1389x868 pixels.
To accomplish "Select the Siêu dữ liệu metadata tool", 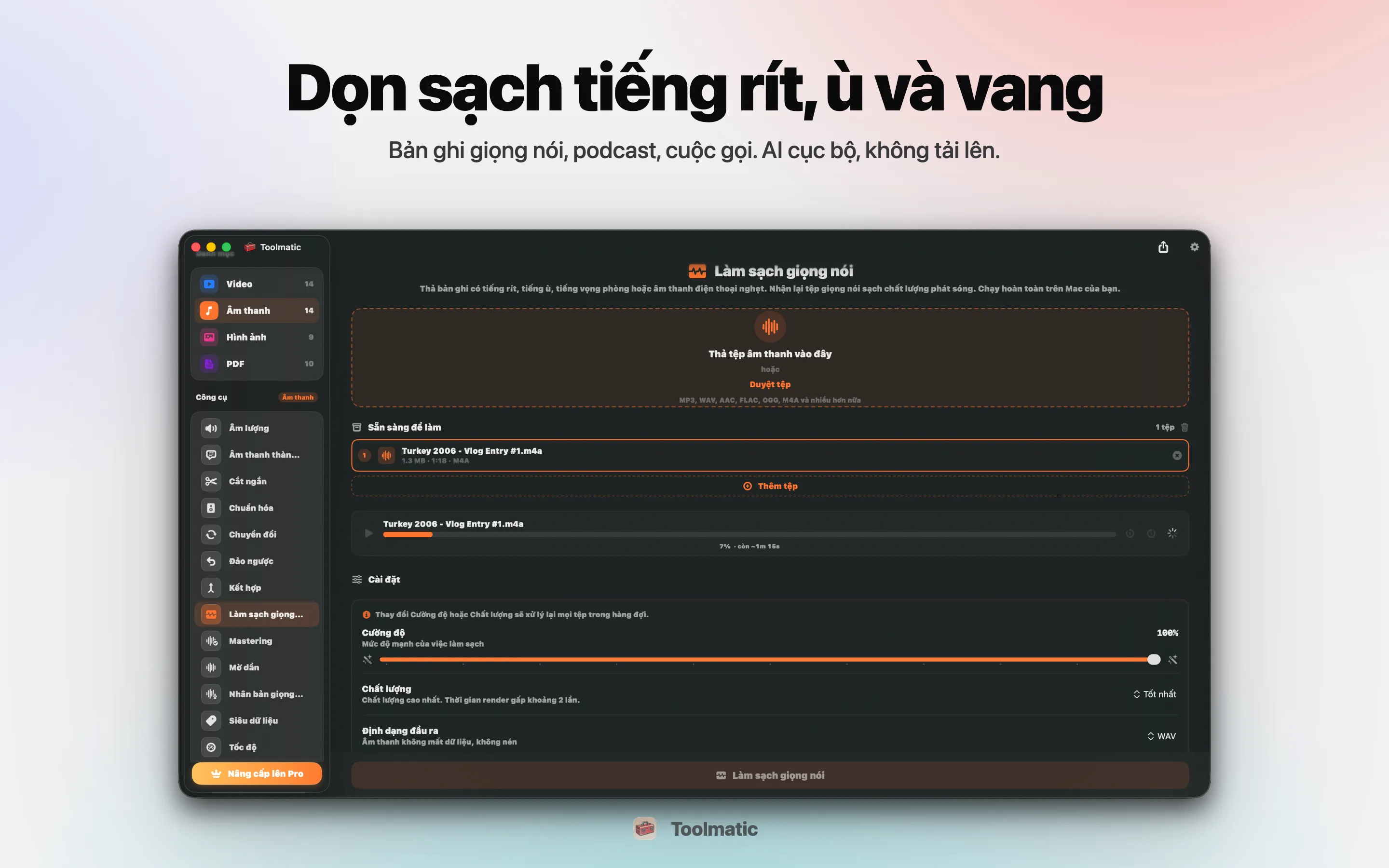I will pyautogui.click(x=257, y=720).
